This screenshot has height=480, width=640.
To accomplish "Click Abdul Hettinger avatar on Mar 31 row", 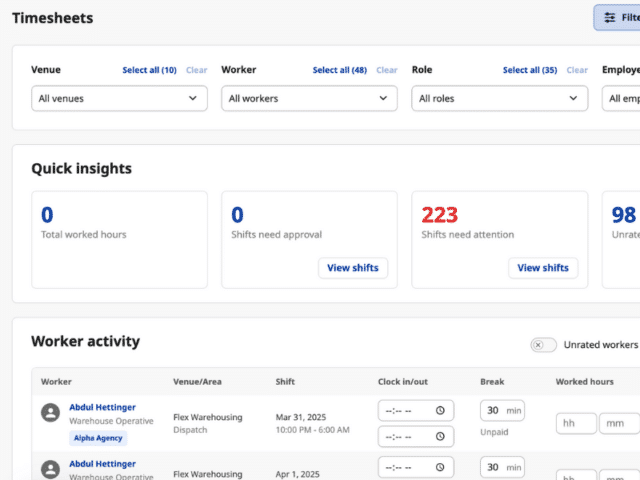I will coord(51,412).
